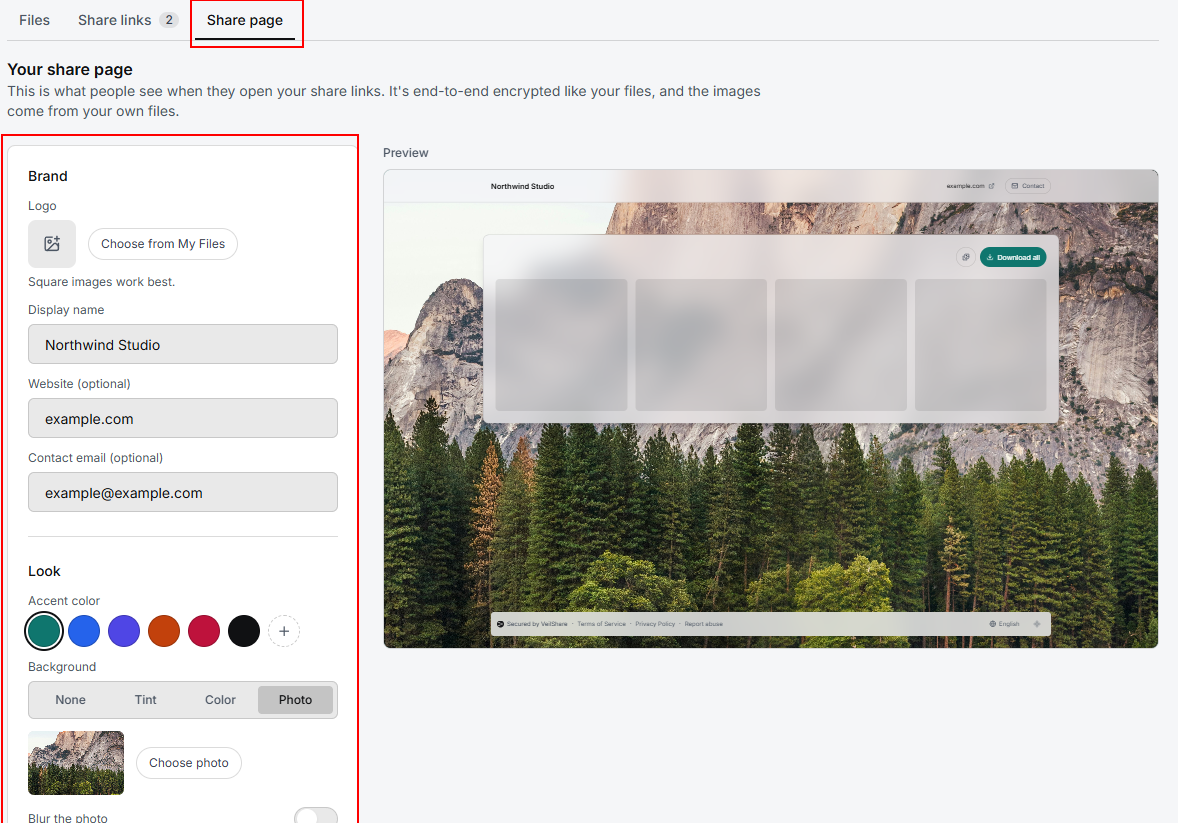Select the purple accent color
Image resolution: width=1178 pixels, height=823 pixels.
tap(124, 631)
